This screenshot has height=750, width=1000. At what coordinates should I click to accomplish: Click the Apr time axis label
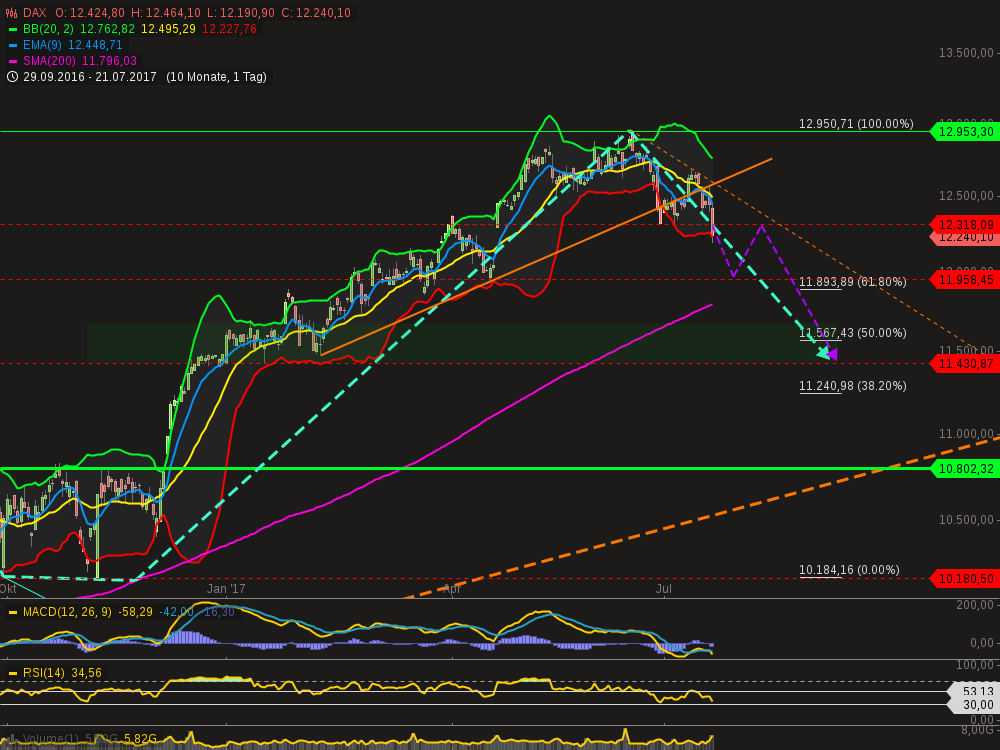pyautogui.click(x=452, y=589)
